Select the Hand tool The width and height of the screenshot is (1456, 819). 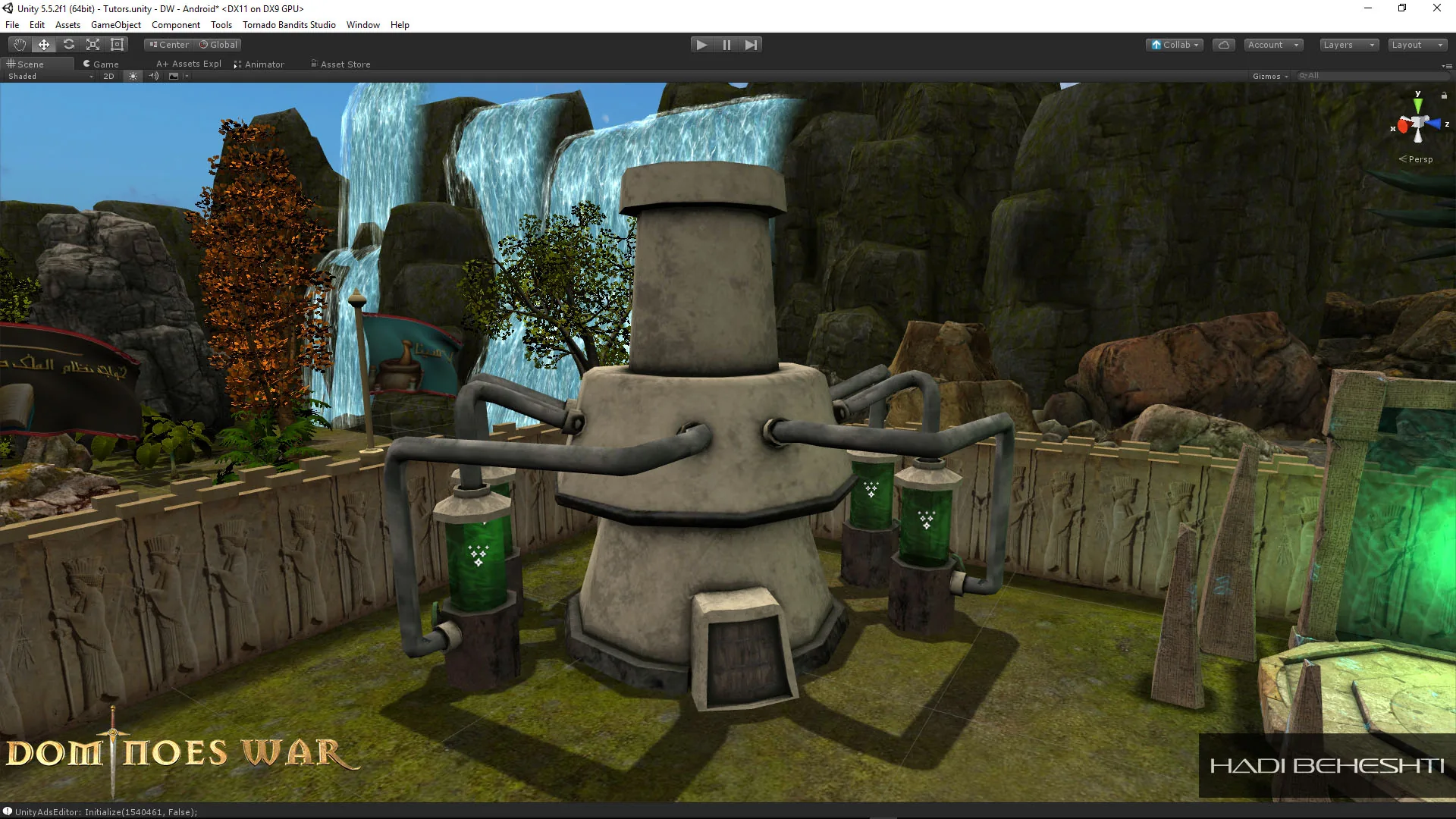click(20, 45)
